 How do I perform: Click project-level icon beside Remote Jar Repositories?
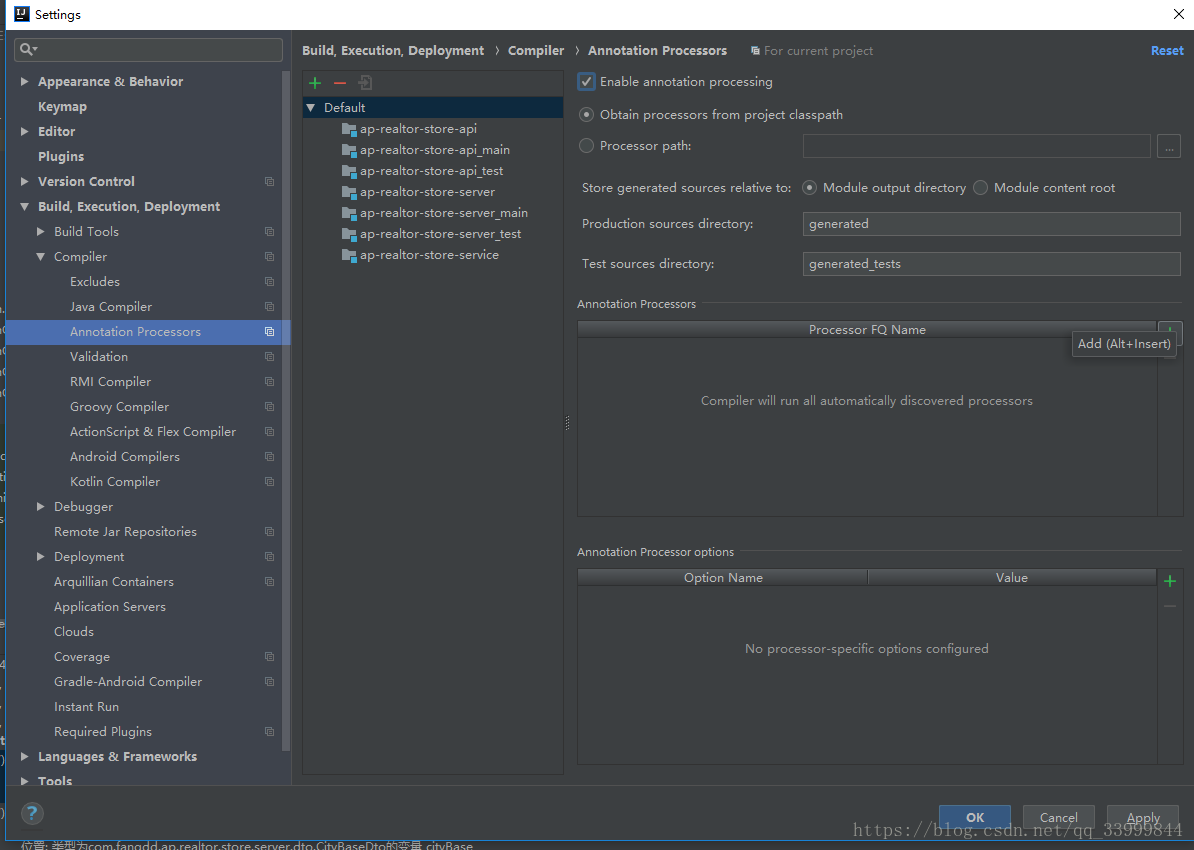[x=270, y=532]
